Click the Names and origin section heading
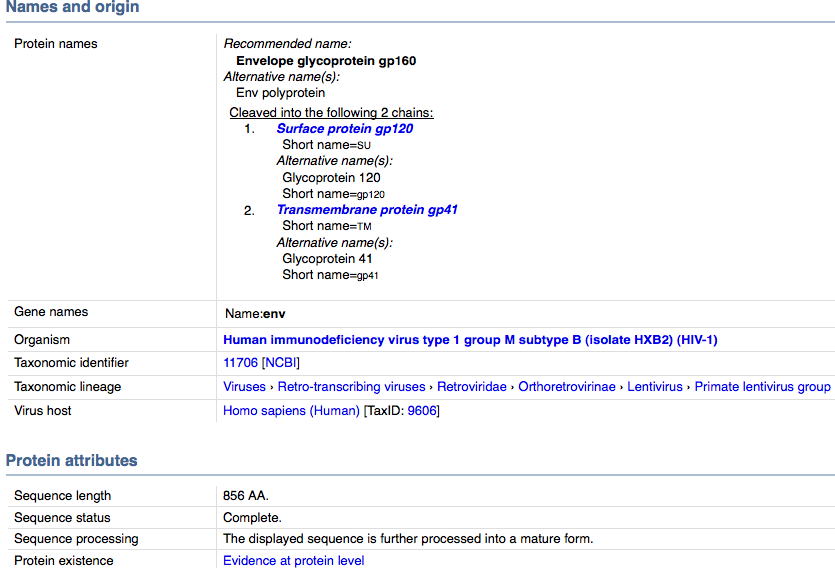 [x=73, y=8]
